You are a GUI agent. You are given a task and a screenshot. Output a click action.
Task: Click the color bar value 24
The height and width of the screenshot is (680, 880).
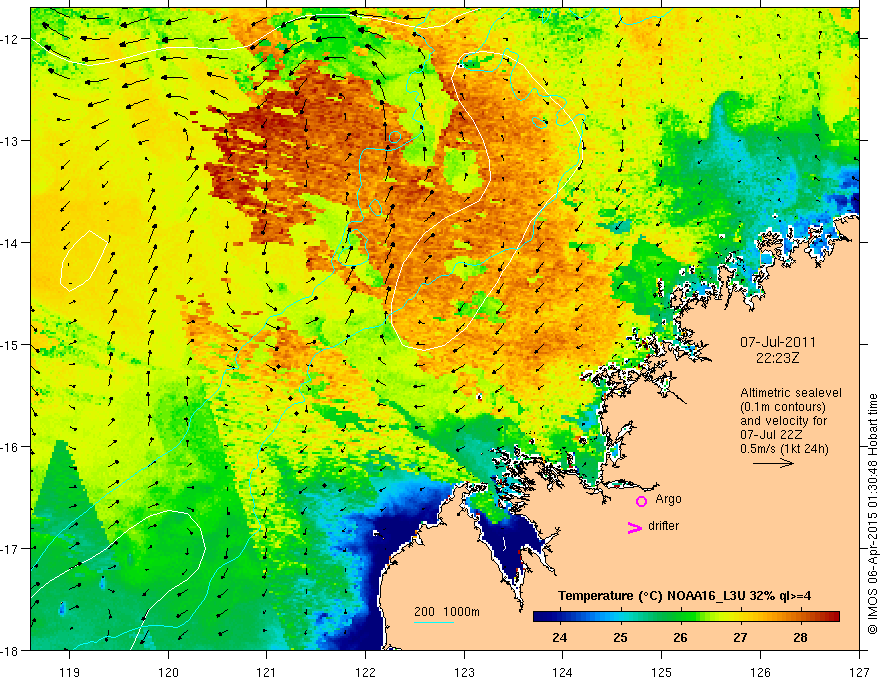[x=559, y=637]
